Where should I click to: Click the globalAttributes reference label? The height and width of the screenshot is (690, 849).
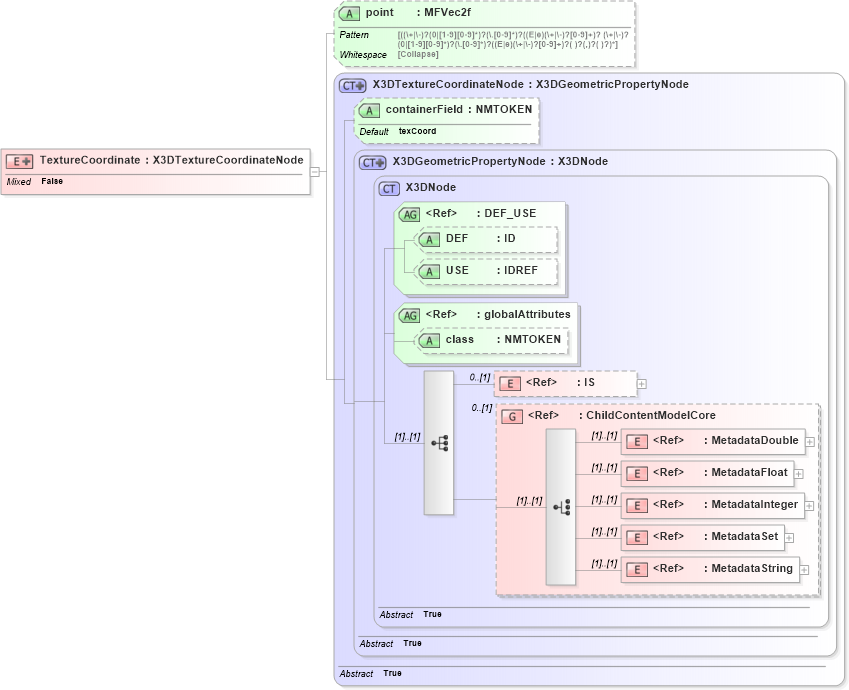[527, 314]
